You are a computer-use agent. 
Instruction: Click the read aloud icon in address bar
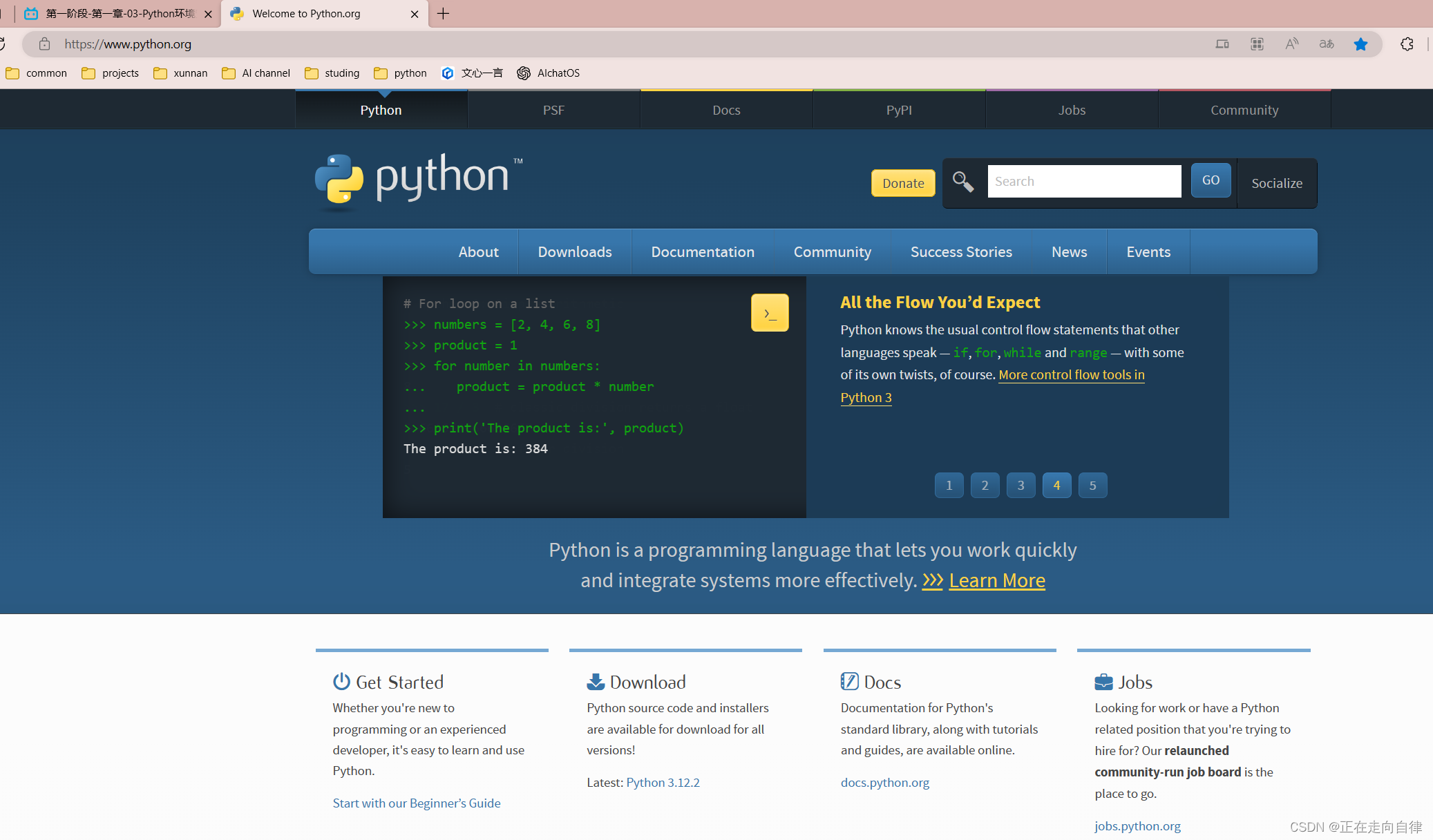coord(1291,44)
